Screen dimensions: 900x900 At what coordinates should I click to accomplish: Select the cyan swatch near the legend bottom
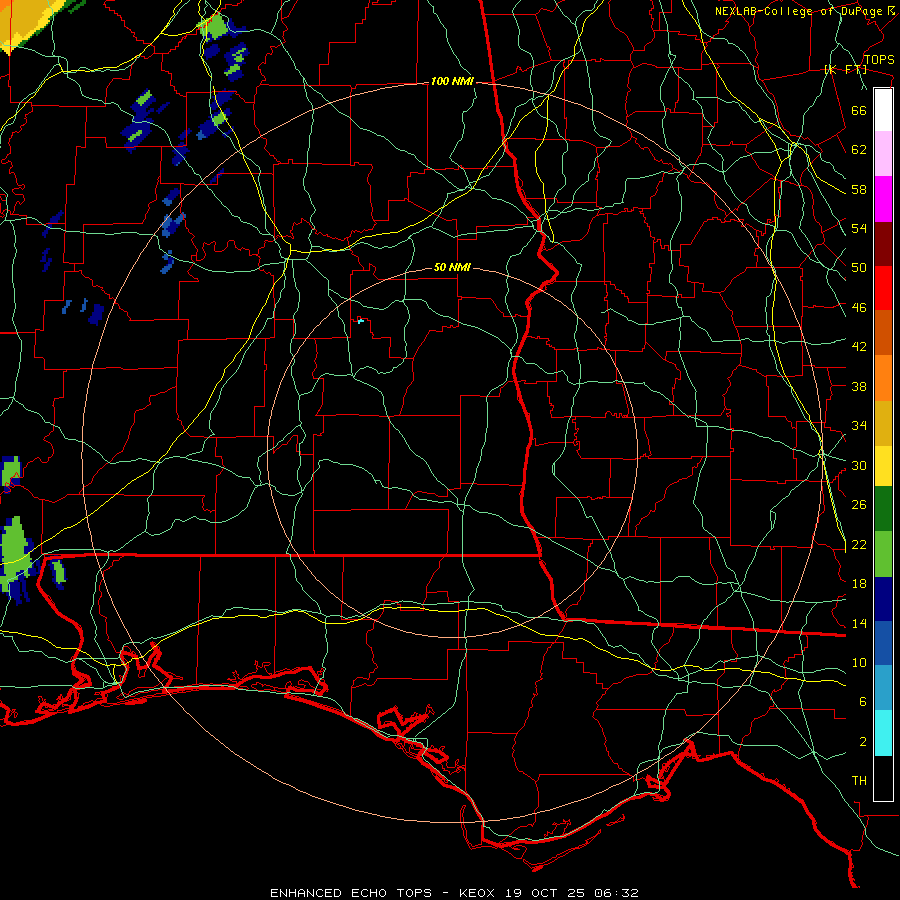(x=883, y=733)
